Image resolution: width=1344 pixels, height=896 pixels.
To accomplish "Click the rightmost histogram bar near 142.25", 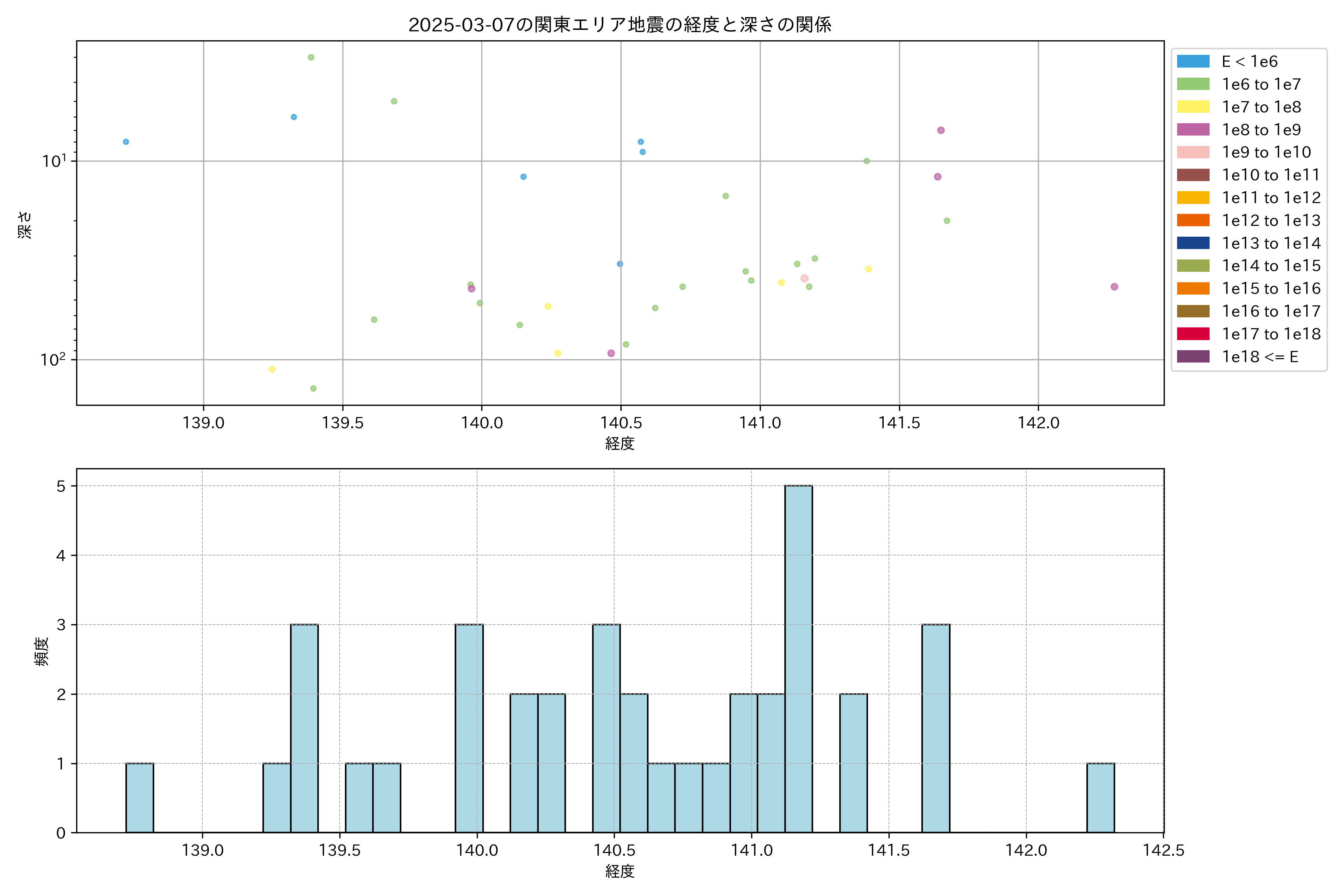I will (x=1100, y=798).
